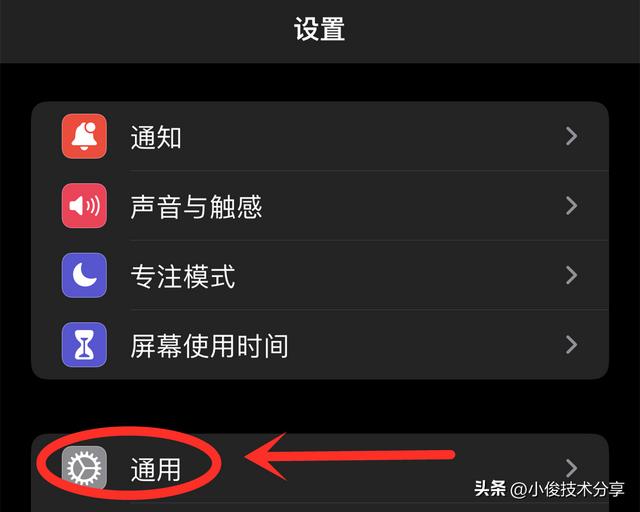640x512 pixels.
Task: Open the 声音与触感 row chevron
Action: click(571, 205)
